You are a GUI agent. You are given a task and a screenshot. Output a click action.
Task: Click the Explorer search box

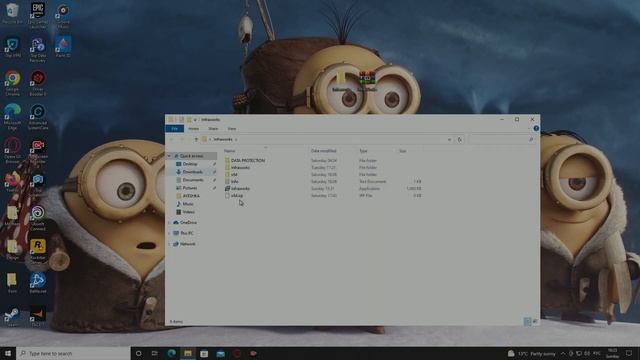(502, 140)
